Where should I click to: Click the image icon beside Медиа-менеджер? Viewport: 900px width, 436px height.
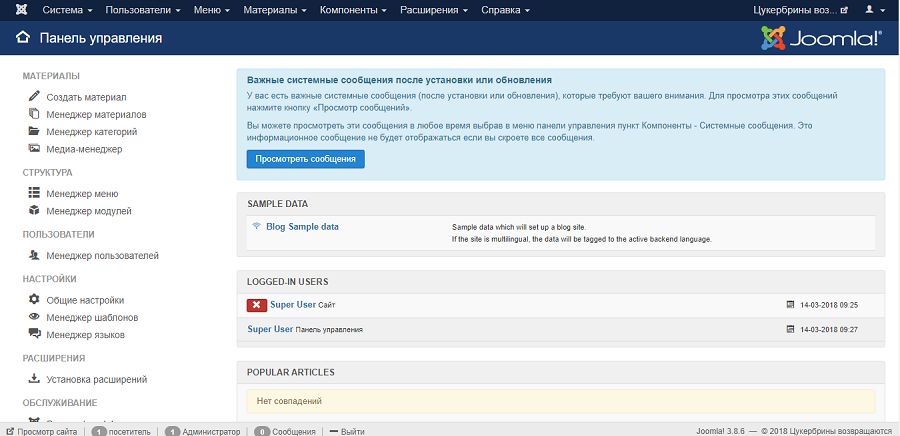(34, 149)
